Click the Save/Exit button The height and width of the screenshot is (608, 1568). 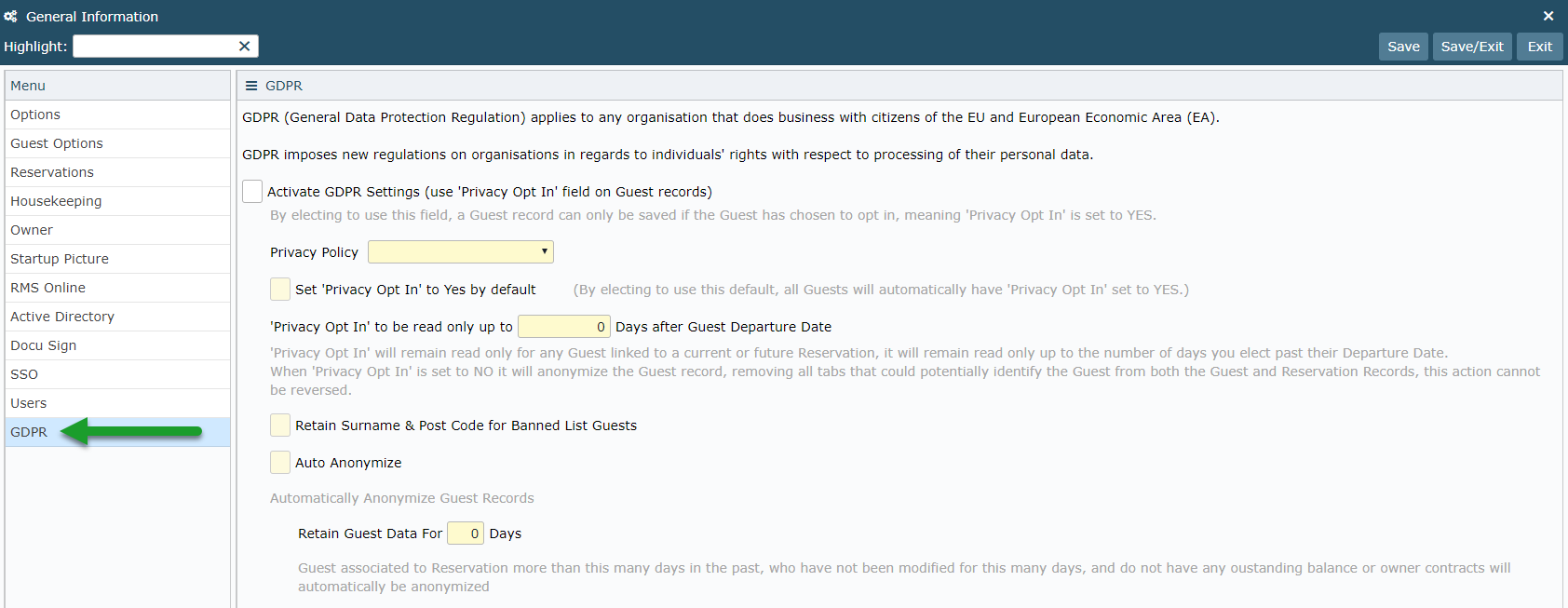(1472, 47)
